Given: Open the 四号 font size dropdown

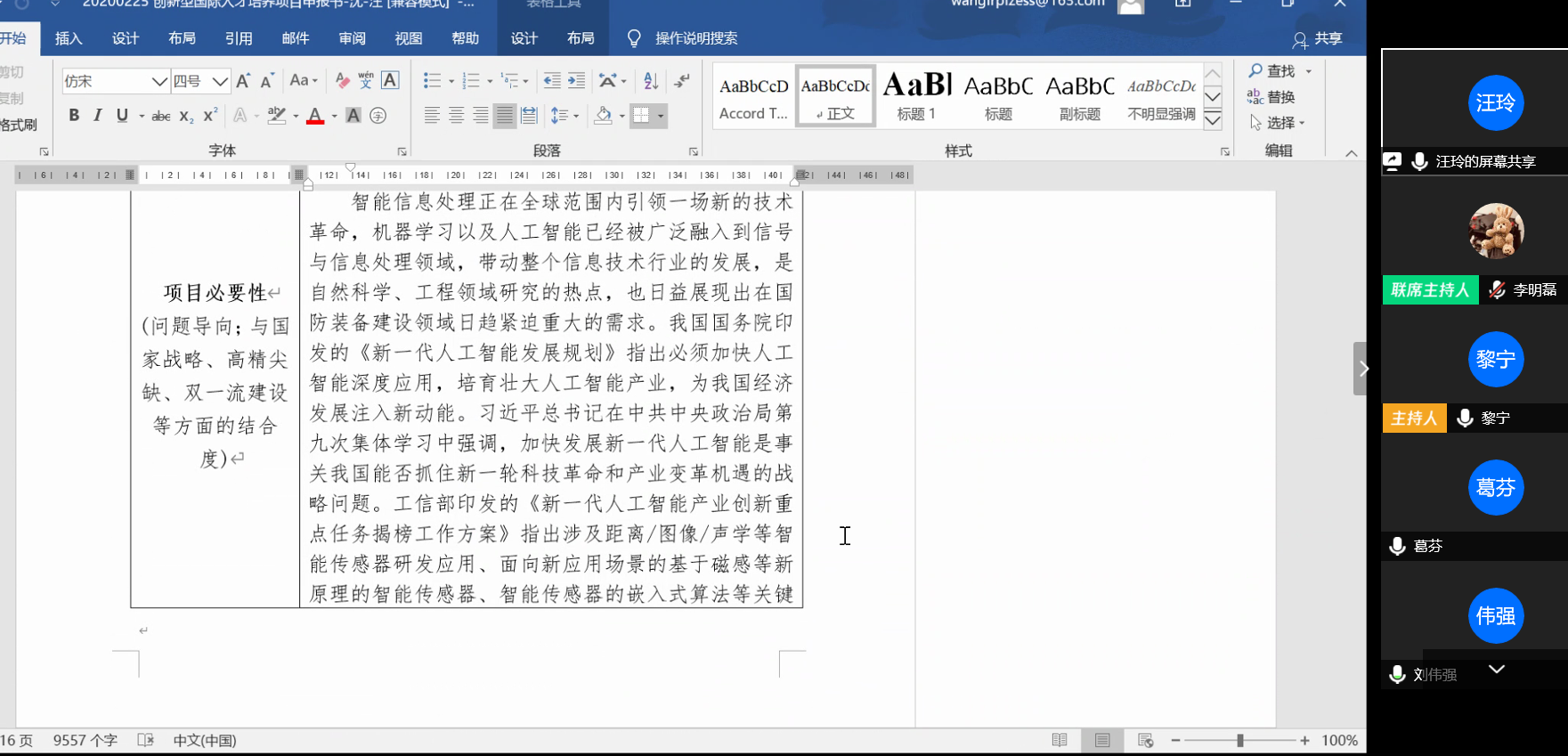Looking at the screenshot, I should coord(220,81).
